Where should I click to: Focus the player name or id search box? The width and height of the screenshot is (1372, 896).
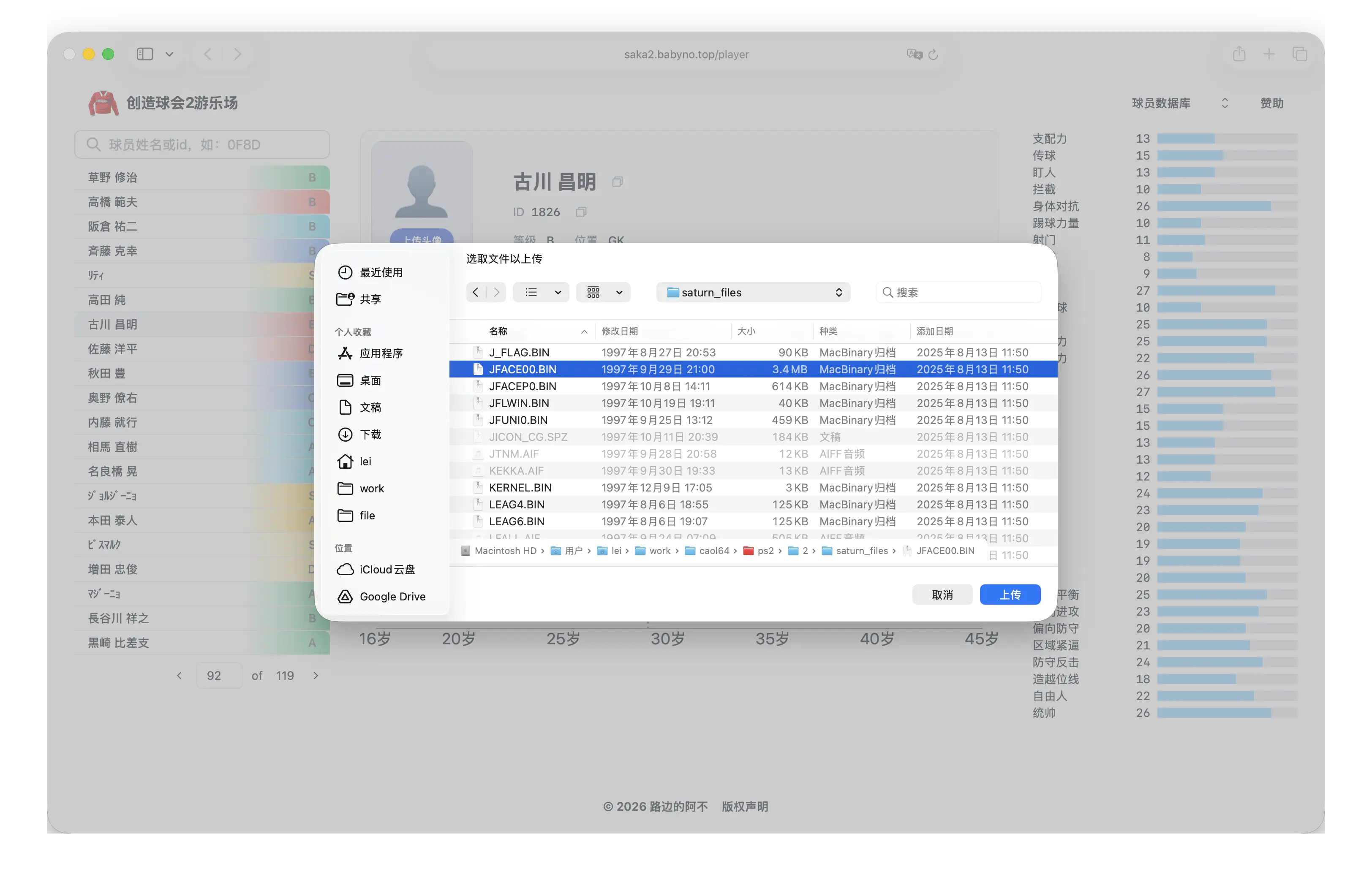point(202,144)
